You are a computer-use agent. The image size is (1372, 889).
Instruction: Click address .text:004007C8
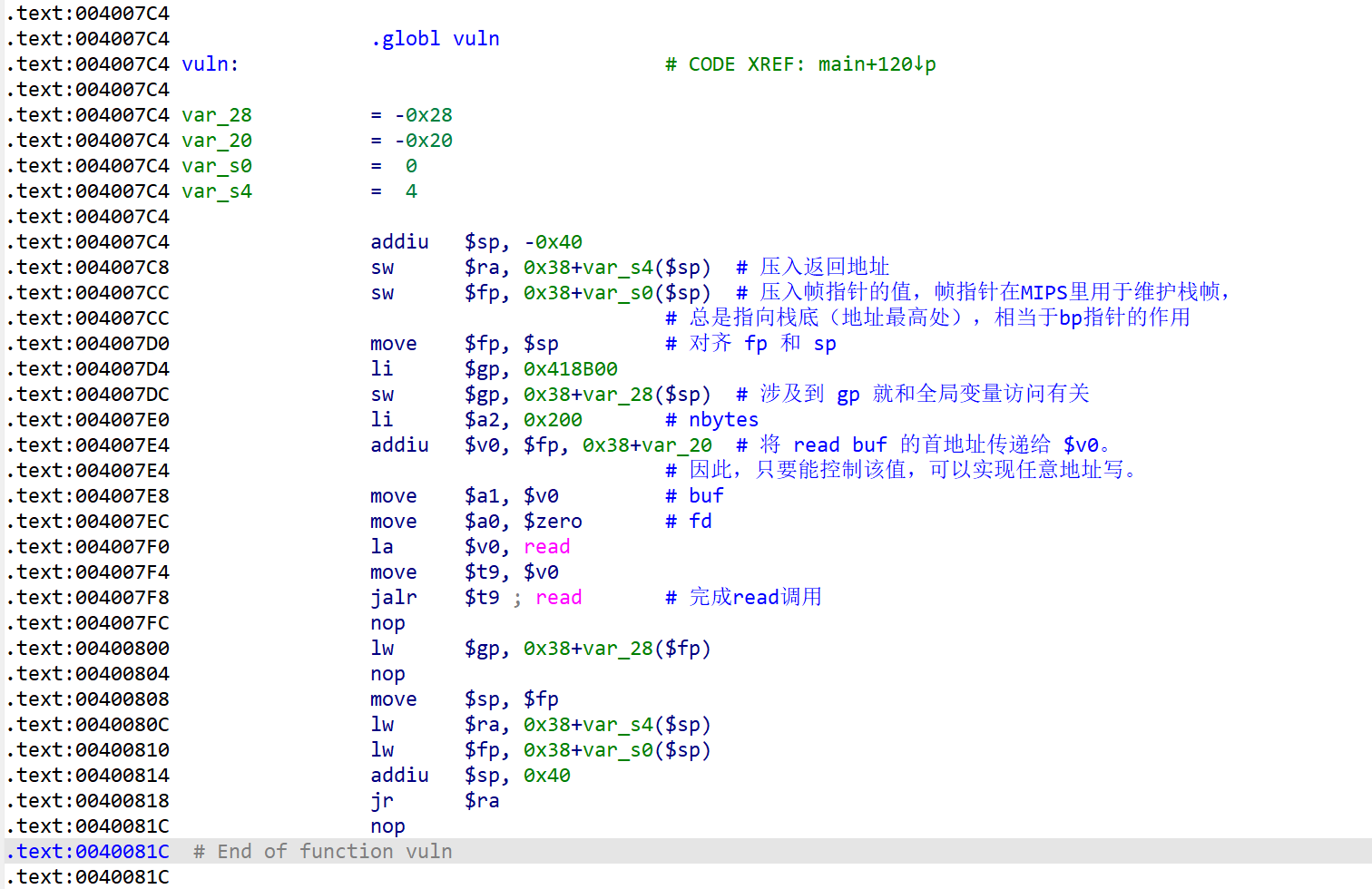(x=88, y=268)
